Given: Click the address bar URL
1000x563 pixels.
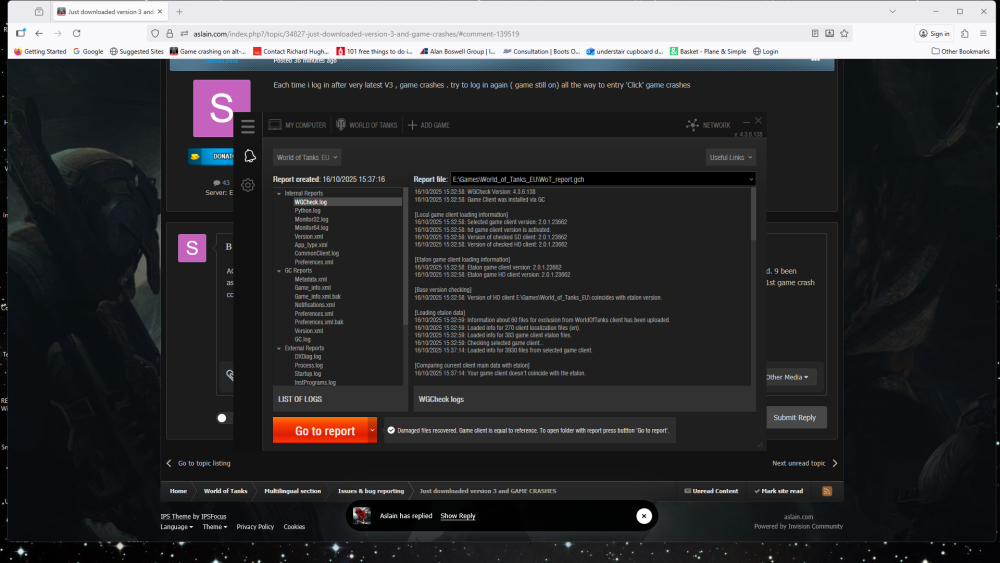Looking at the screenshot, I should [x=357, y=34].
